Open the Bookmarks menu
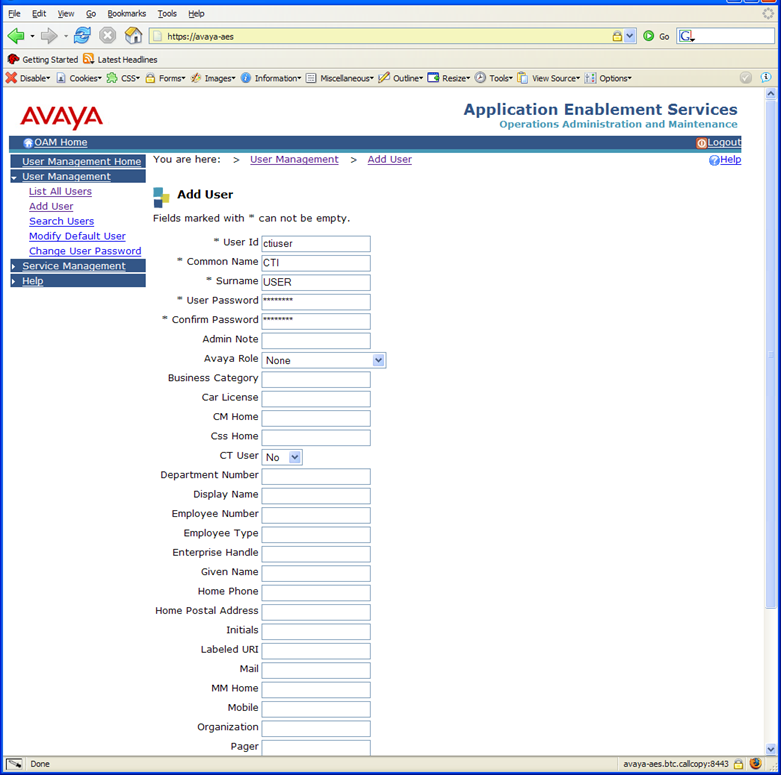 pyautogui.click(x=127, y=13)
